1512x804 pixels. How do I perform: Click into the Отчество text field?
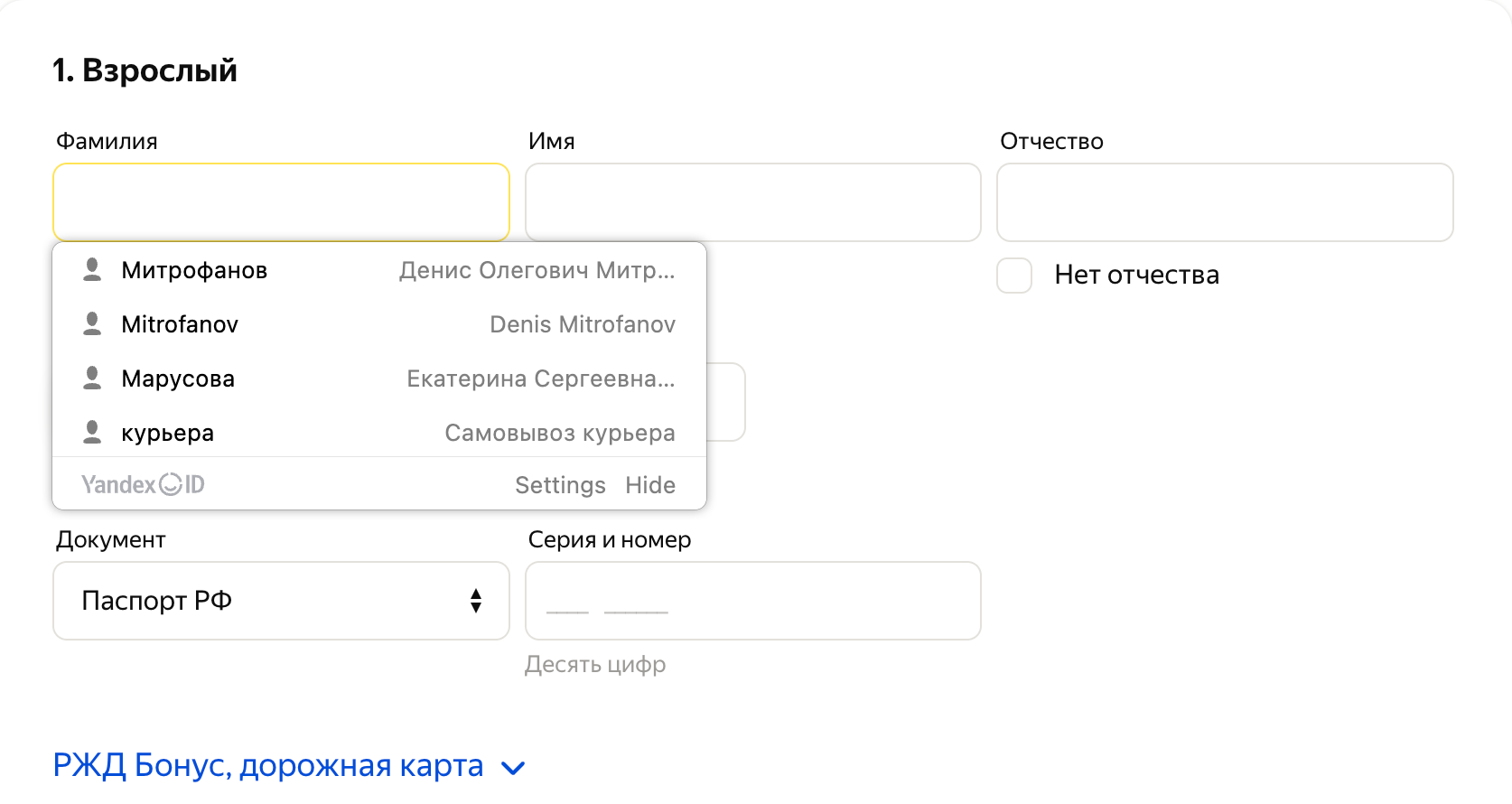[x=1225, y=202]
